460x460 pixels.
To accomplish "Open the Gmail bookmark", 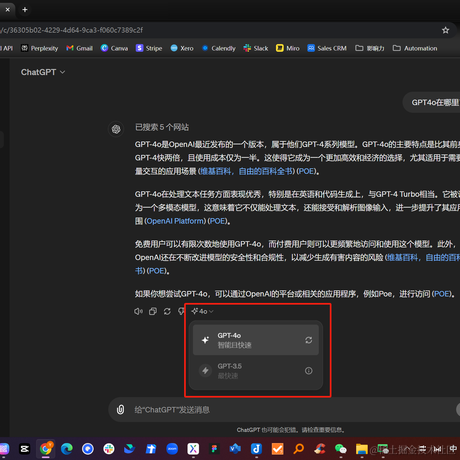I will [x=79, y=48].
